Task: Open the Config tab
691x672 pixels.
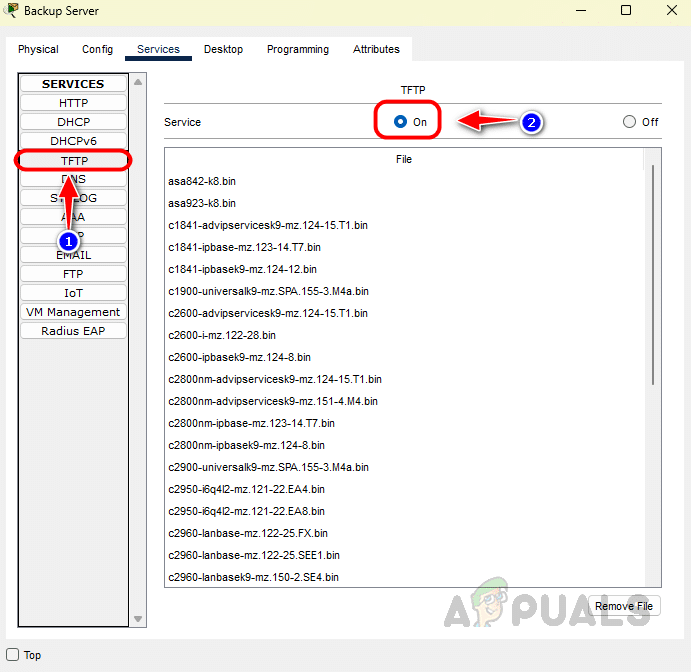Action: [97, 49]
